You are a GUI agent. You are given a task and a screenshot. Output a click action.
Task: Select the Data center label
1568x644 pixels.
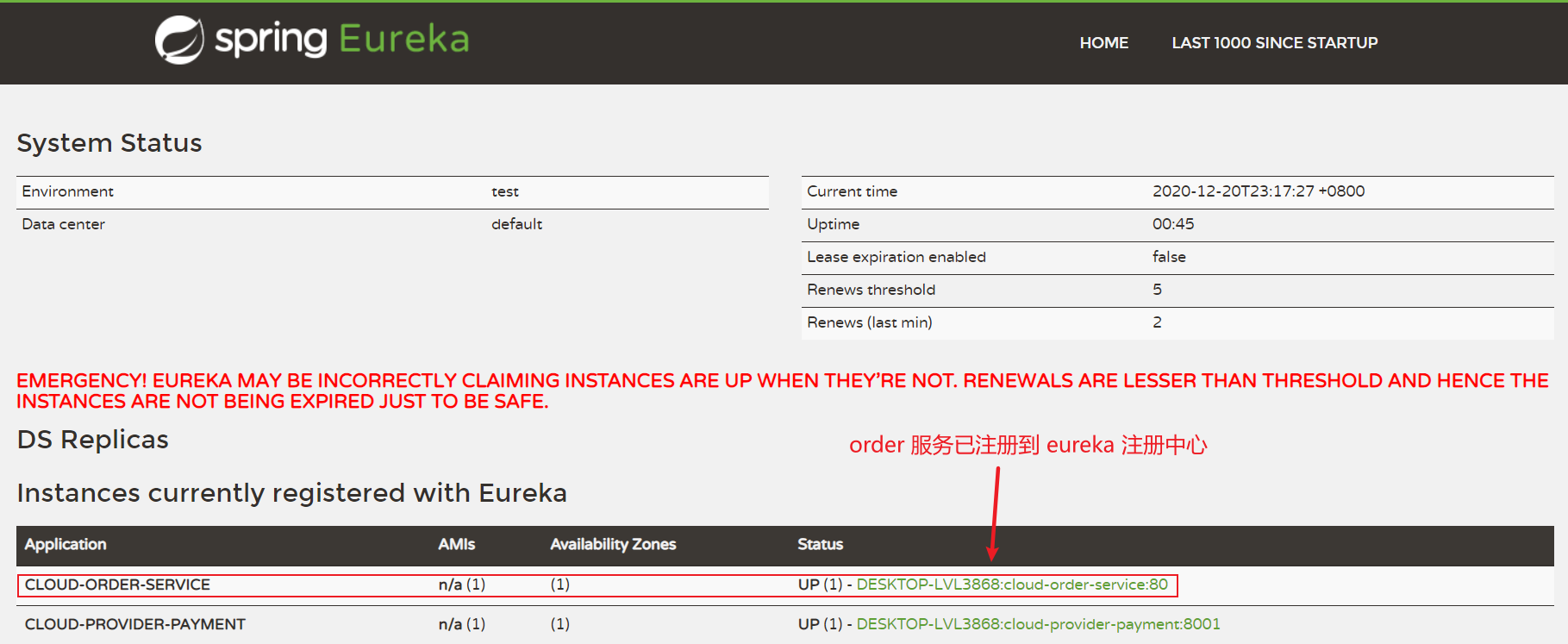(63, 224)
